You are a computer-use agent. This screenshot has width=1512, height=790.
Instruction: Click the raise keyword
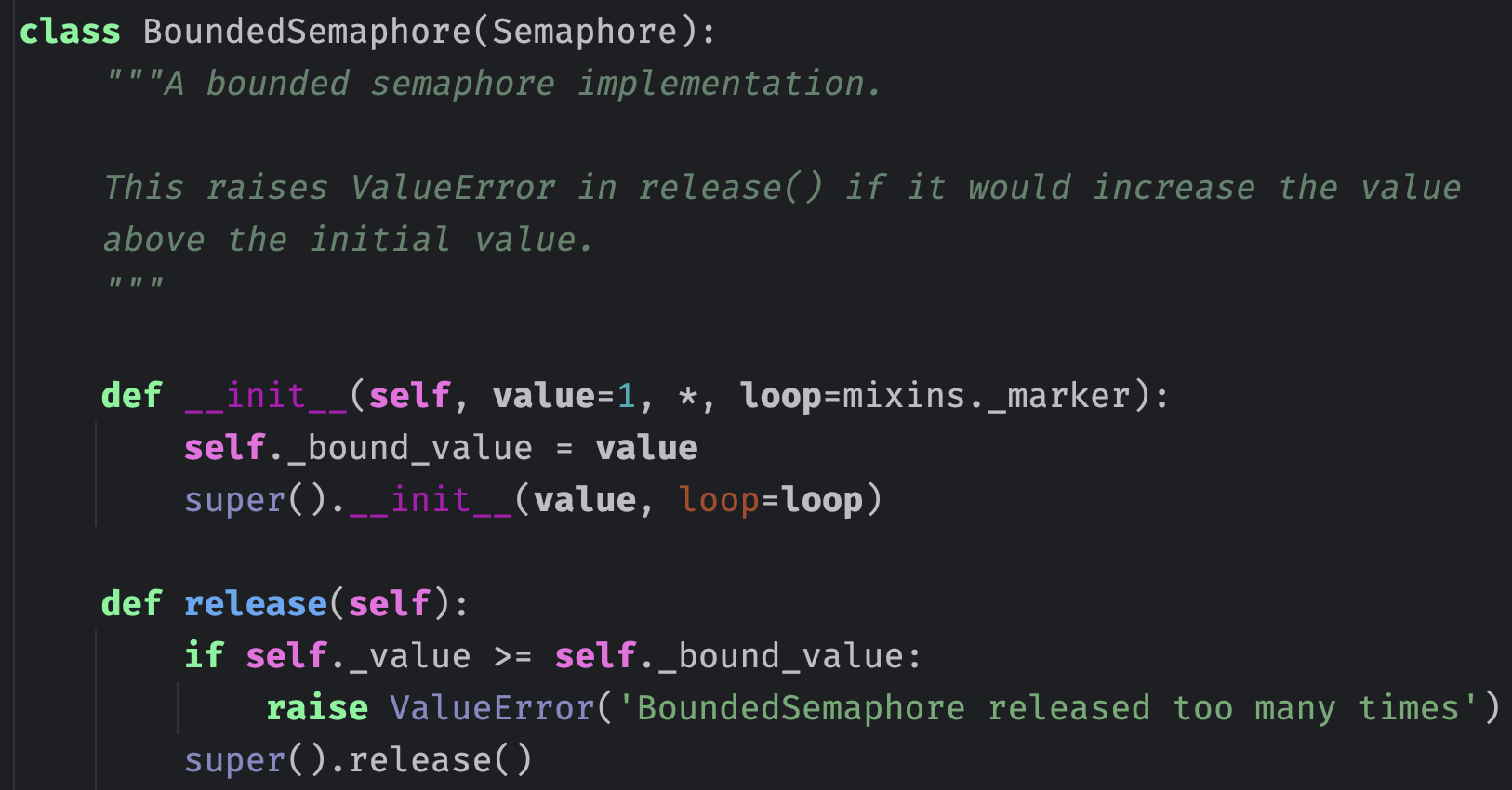pos(317,708)
